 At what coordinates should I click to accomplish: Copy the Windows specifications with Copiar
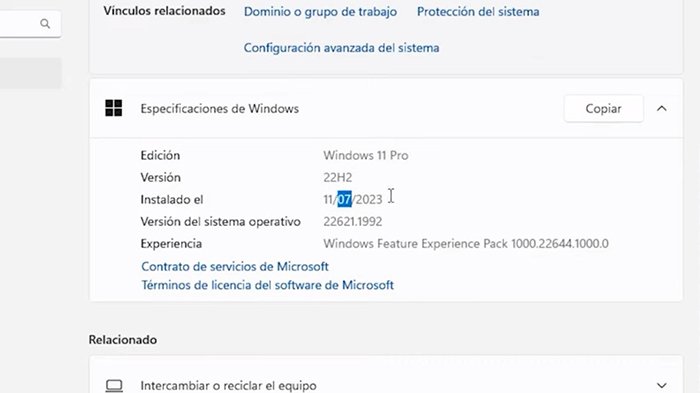tap(604, 109)
